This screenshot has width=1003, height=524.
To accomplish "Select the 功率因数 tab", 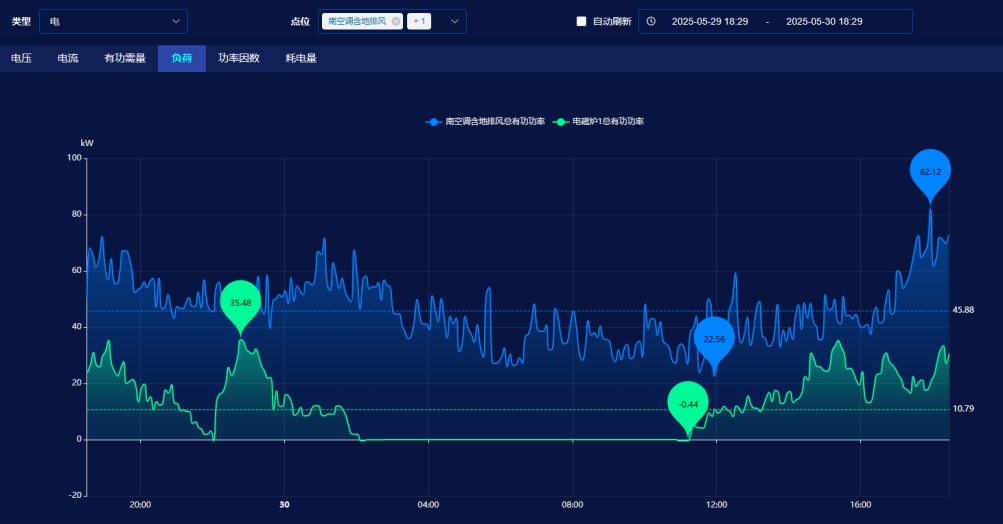I will coord(239,58).
